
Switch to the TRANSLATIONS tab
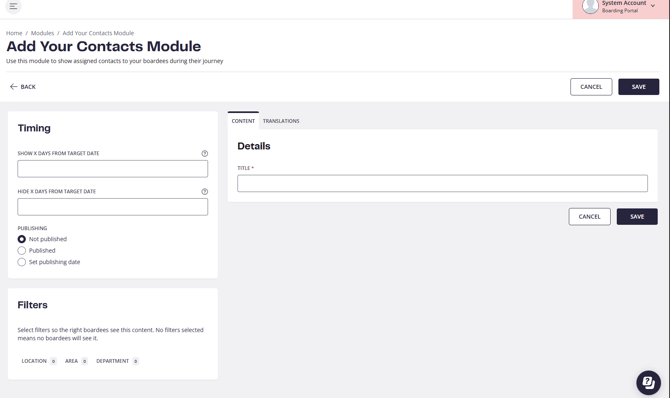coord(281,121)
